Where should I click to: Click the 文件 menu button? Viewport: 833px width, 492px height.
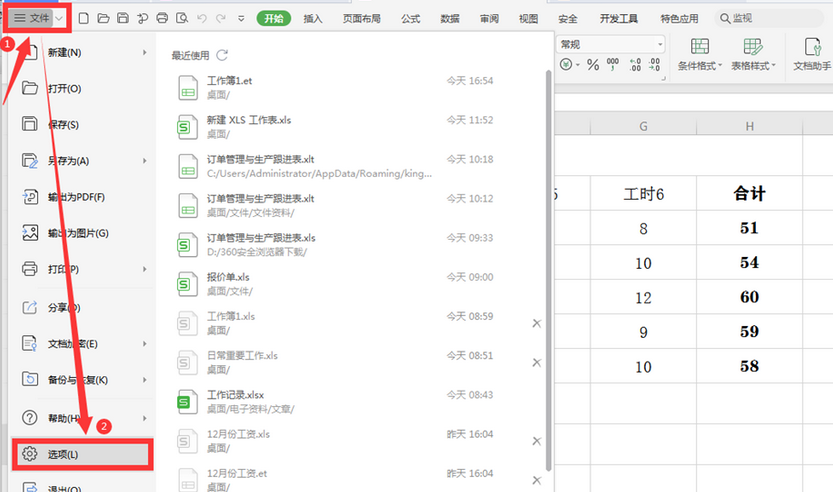[x=32, y=18]
